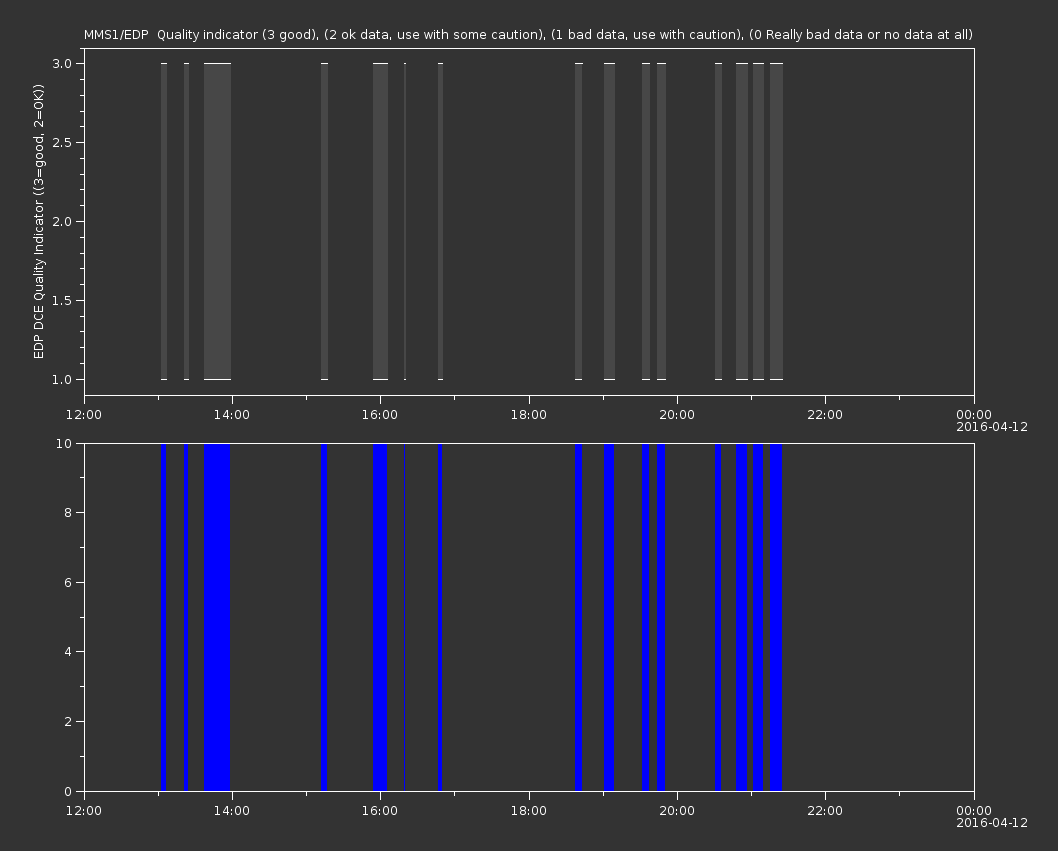Click the blue bar near 16:48

(440, 617)
